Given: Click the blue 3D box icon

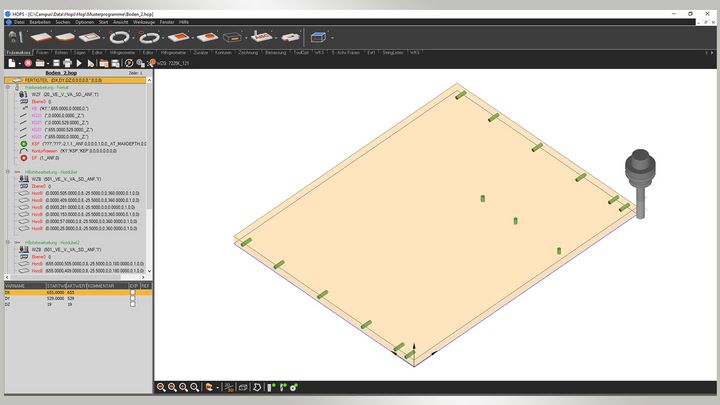Looking at the screenshot, I should click(318, 36).
